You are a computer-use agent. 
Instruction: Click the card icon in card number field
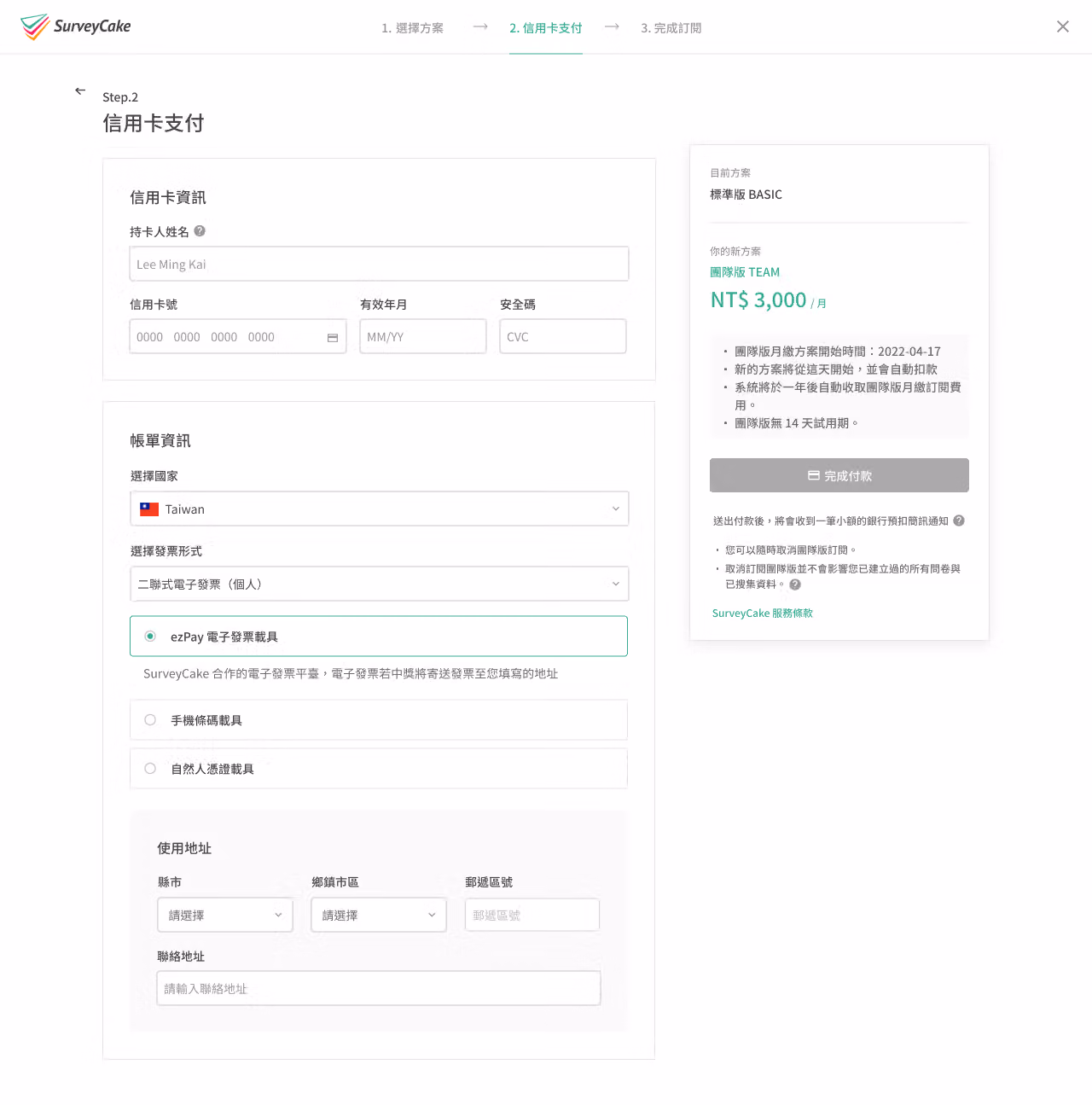[333, 338]
